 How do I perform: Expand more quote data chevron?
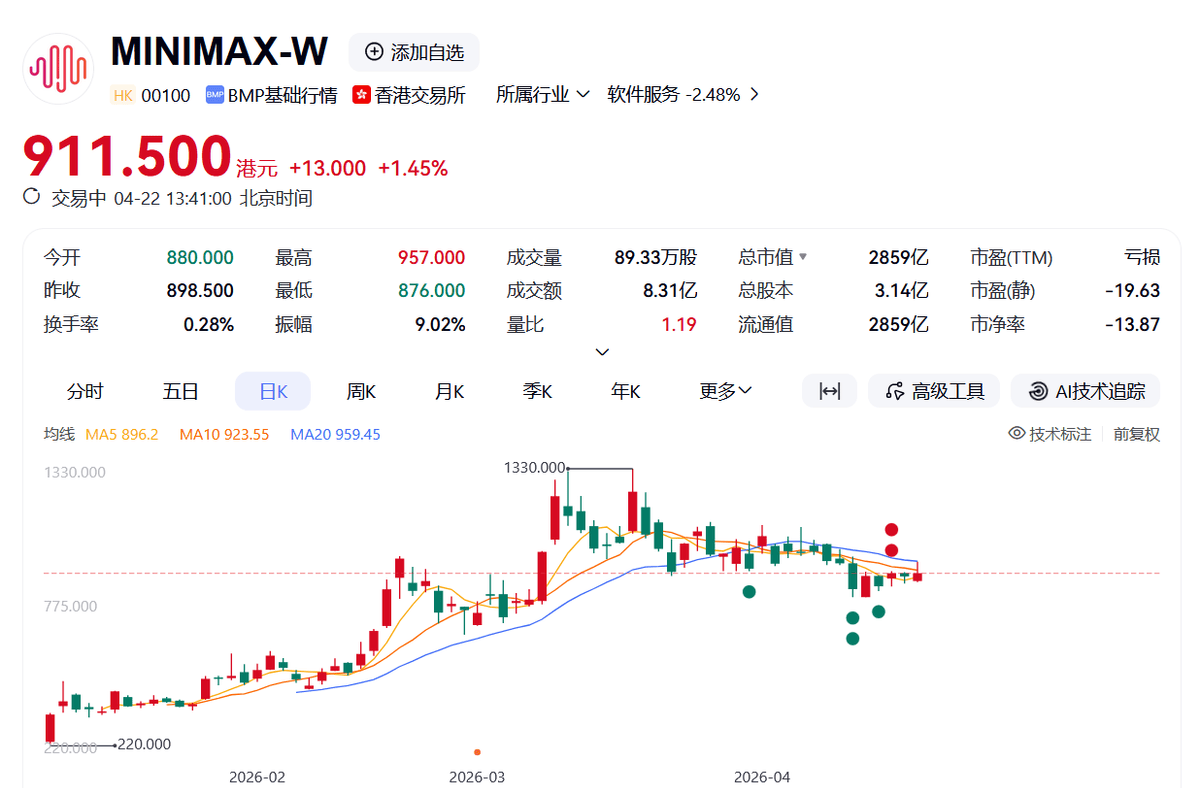602,352
